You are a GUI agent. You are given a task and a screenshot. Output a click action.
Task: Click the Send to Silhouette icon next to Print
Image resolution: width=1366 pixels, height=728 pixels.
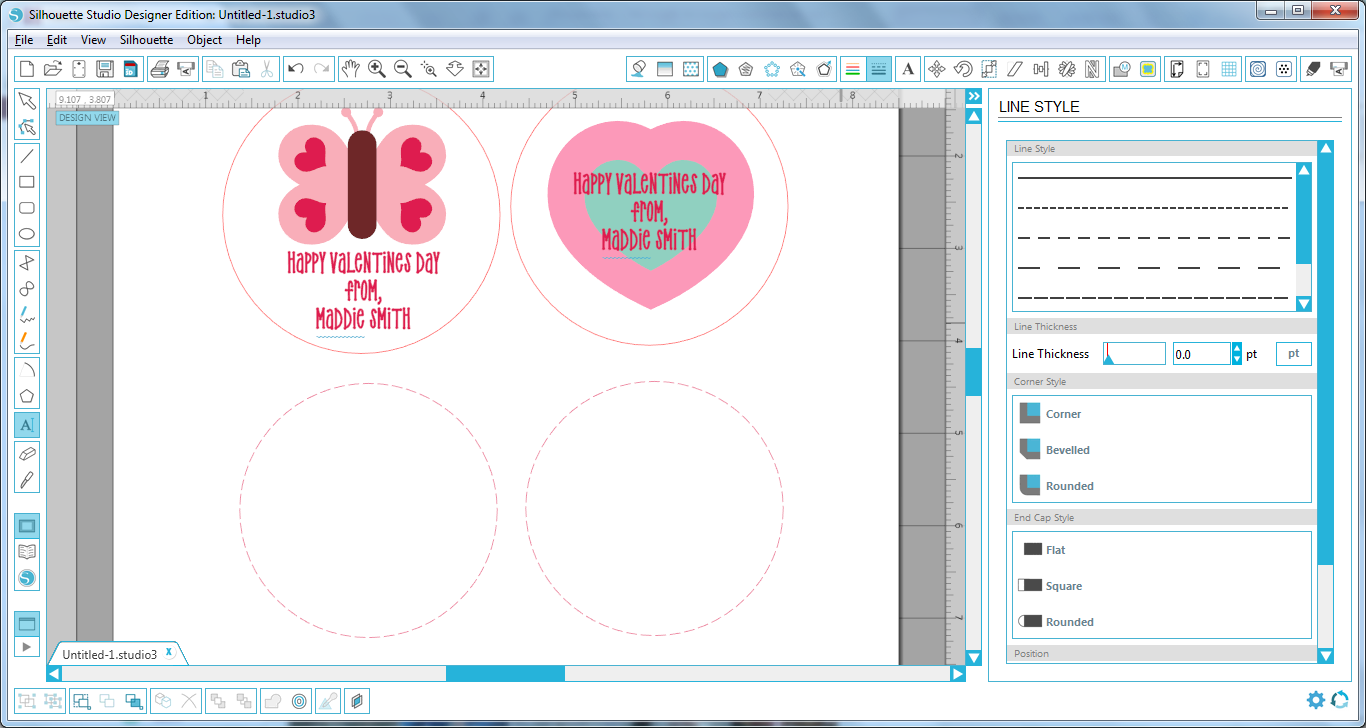pos(185,69)
